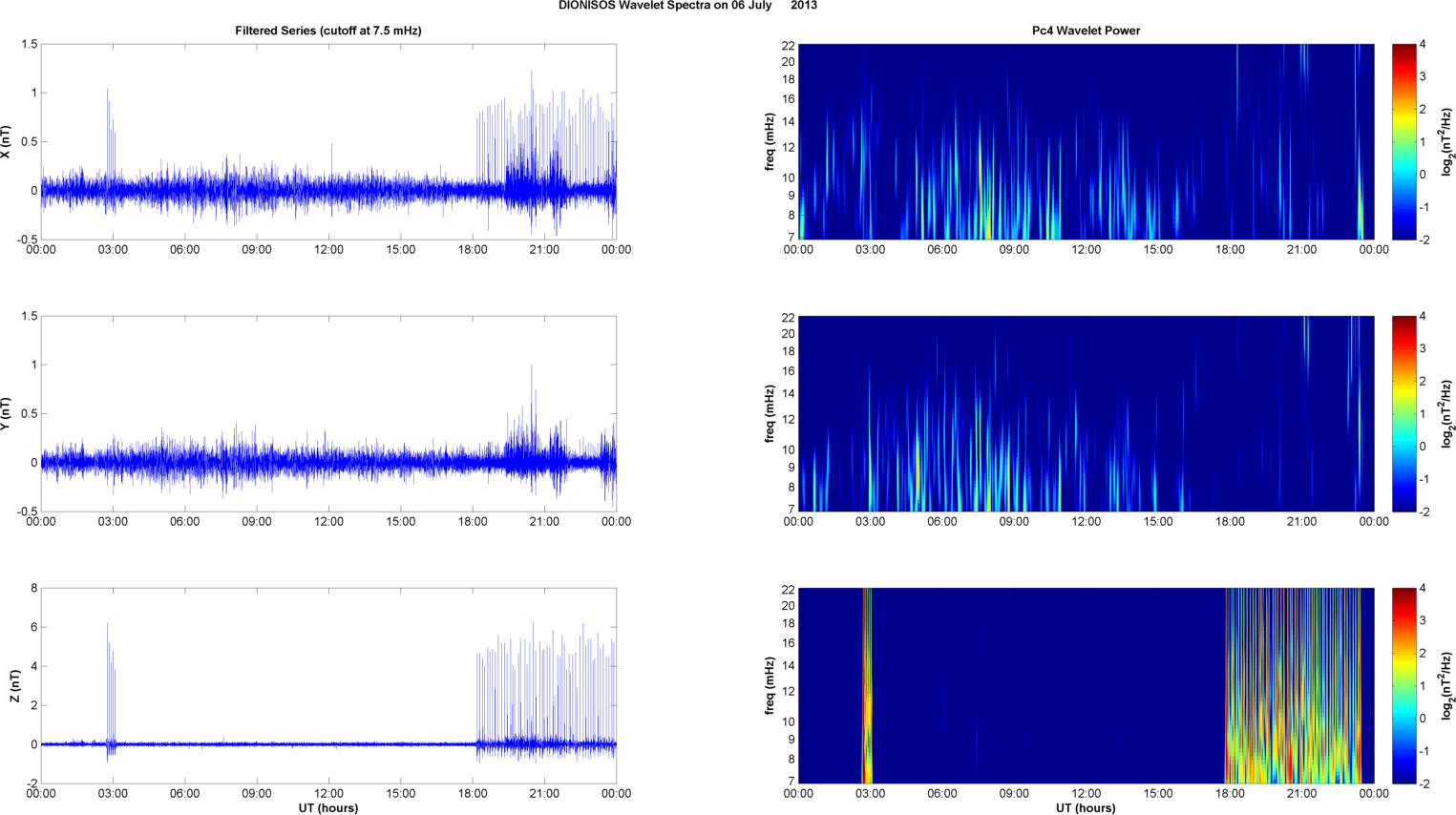Click the "X (nT)" axis label

pos(6,142)
